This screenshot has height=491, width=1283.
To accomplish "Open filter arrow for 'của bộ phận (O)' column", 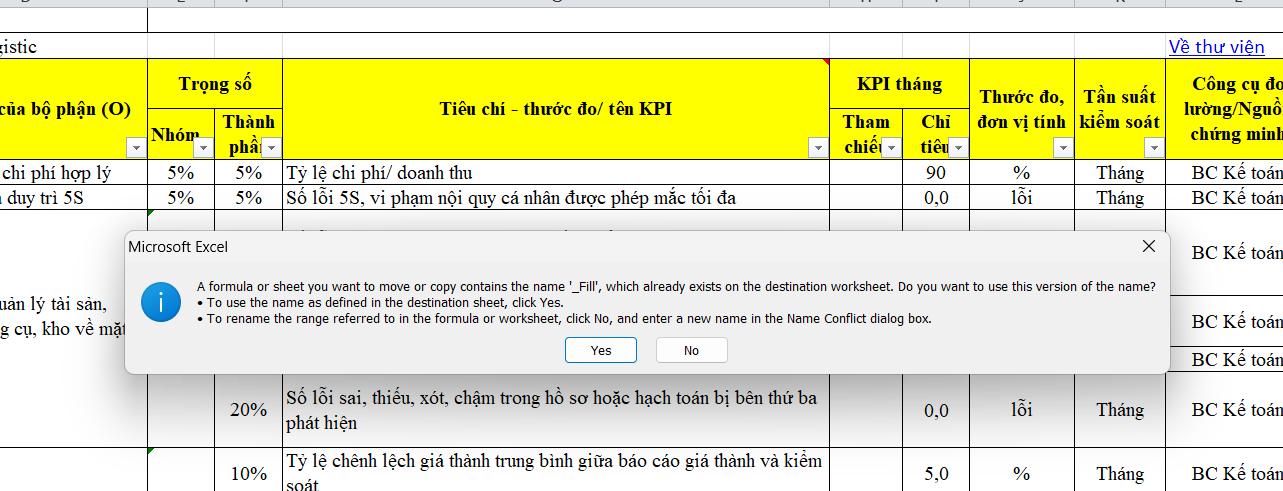I will pos(136,148).
